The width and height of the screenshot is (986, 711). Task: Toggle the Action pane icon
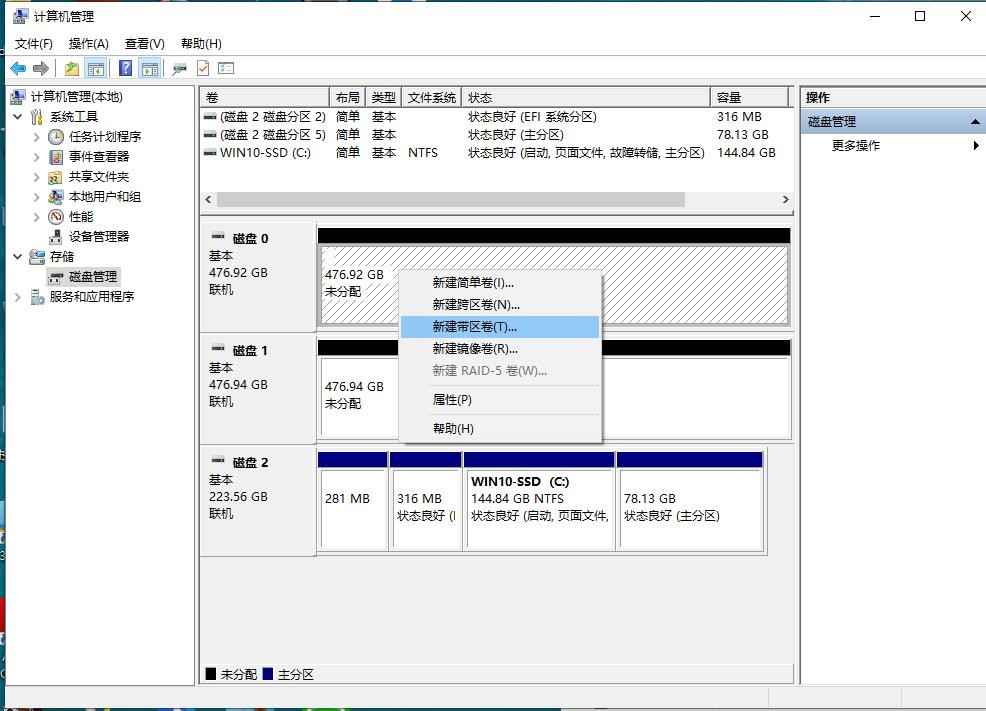[x=148, y=68]
